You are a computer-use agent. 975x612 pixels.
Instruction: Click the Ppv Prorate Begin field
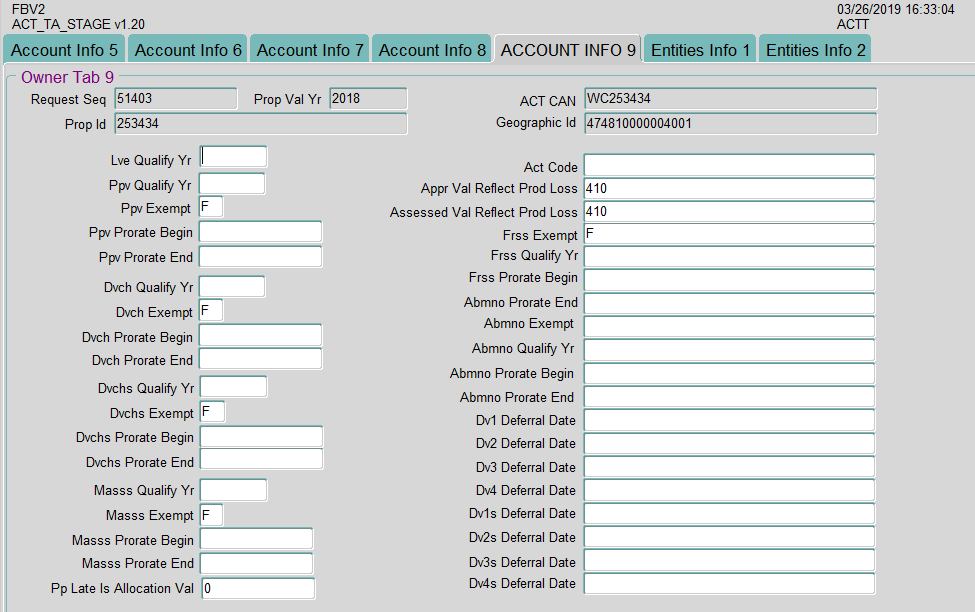pyautogui.click(x=261, y=232)
